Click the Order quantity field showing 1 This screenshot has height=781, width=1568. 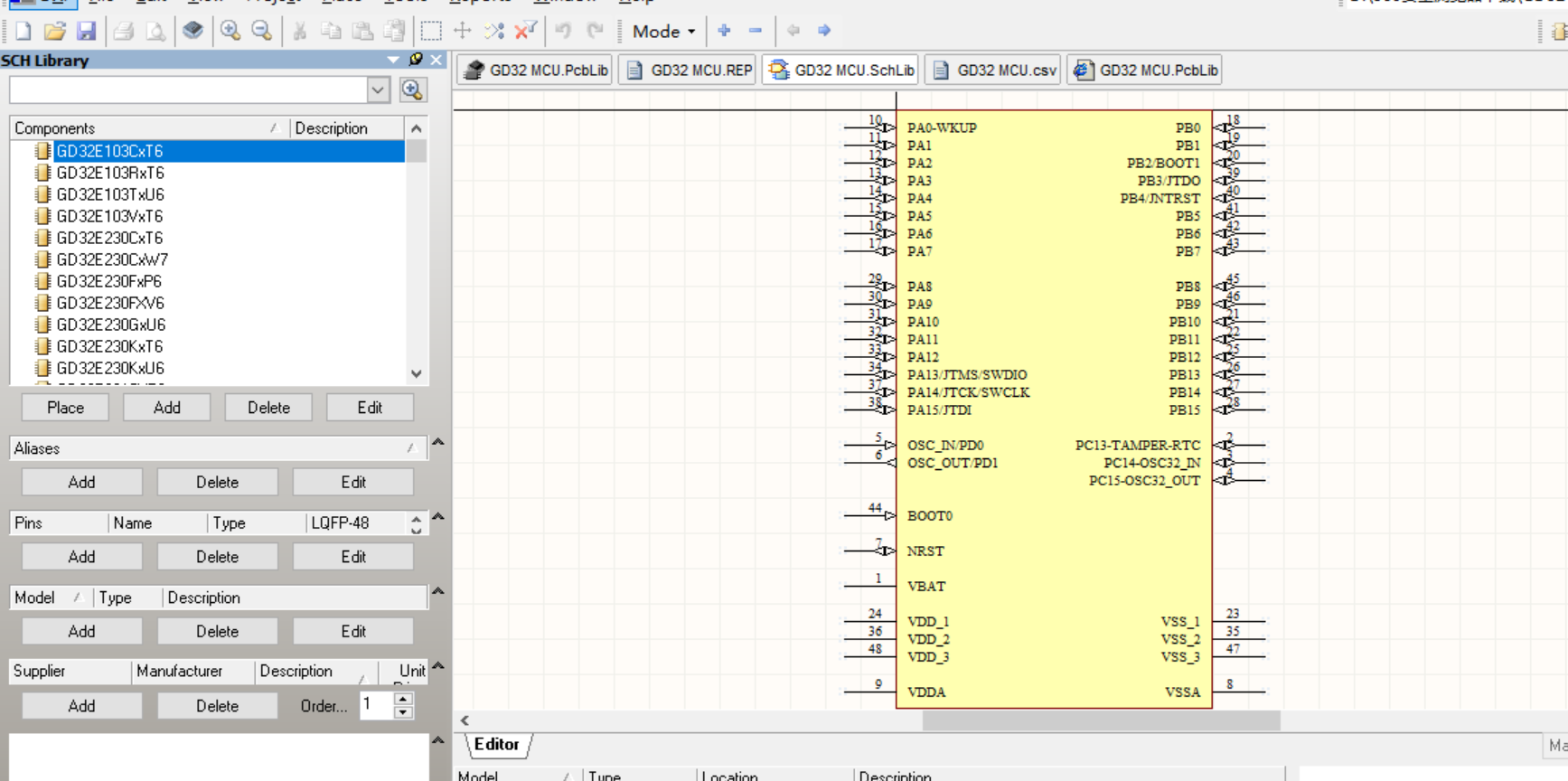pos(378,705)
